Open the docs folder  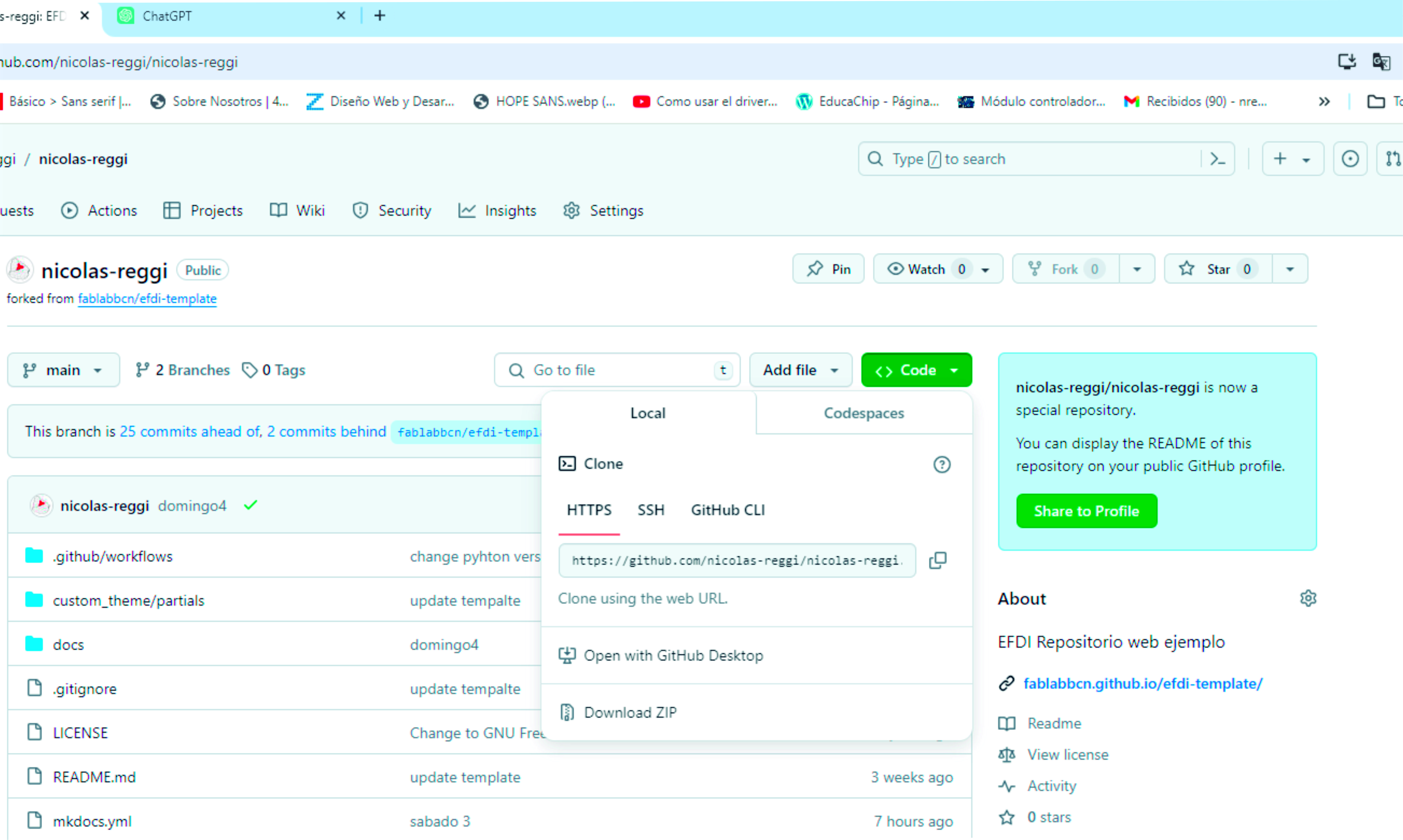point(69,645)
